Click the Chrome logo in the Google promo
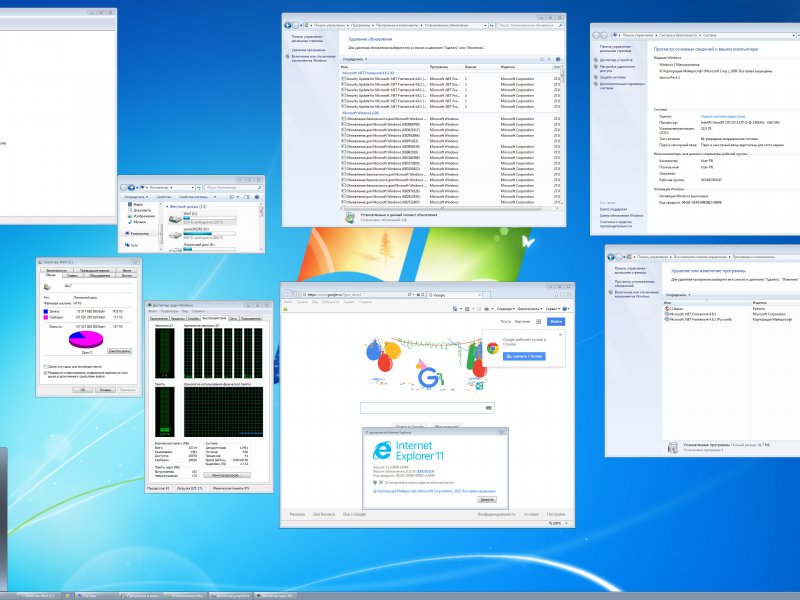Viewport: 800px width, 600px height. [x=492, y=348]
